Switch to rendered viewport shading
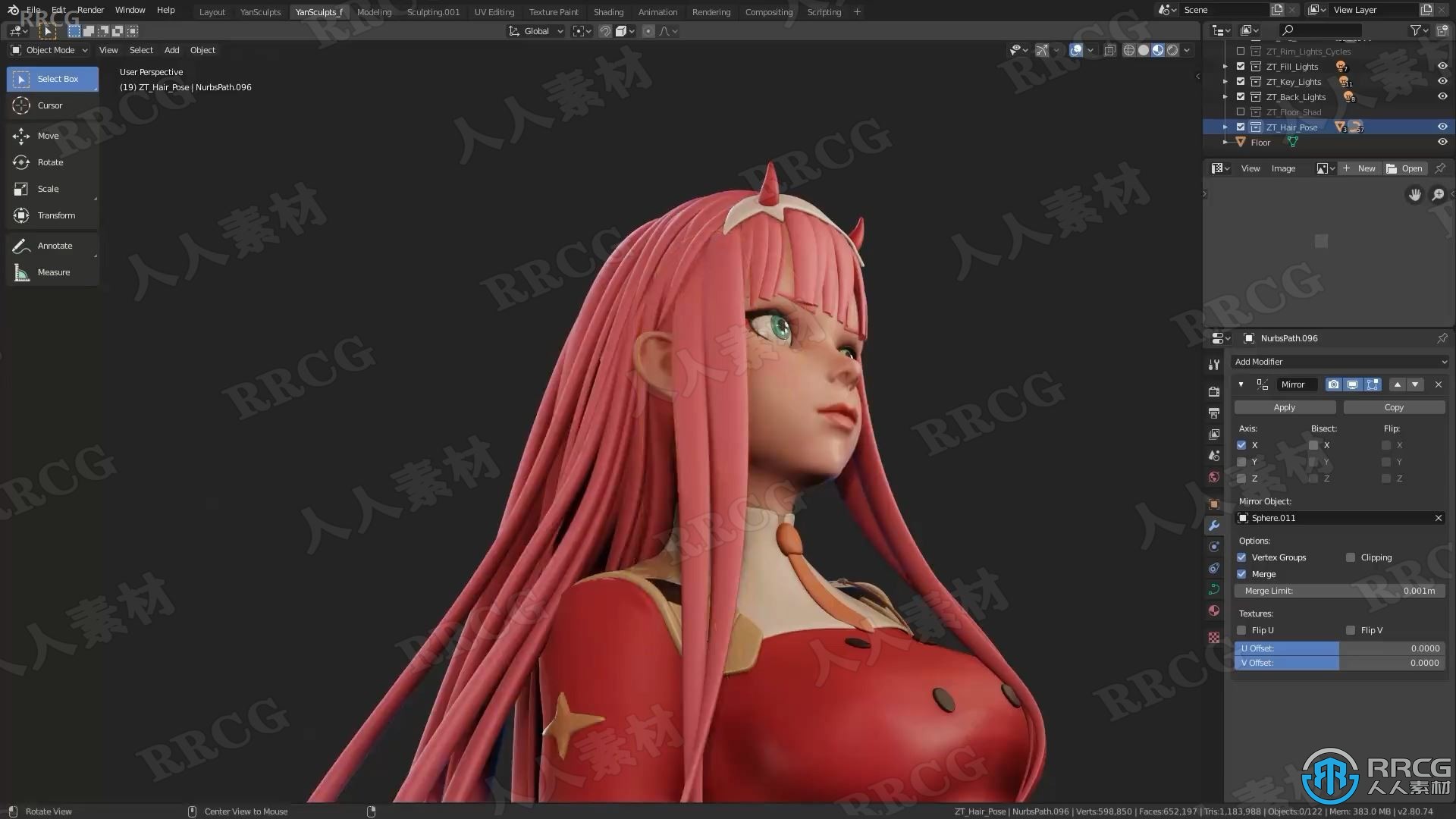 tap(1172, 50)
